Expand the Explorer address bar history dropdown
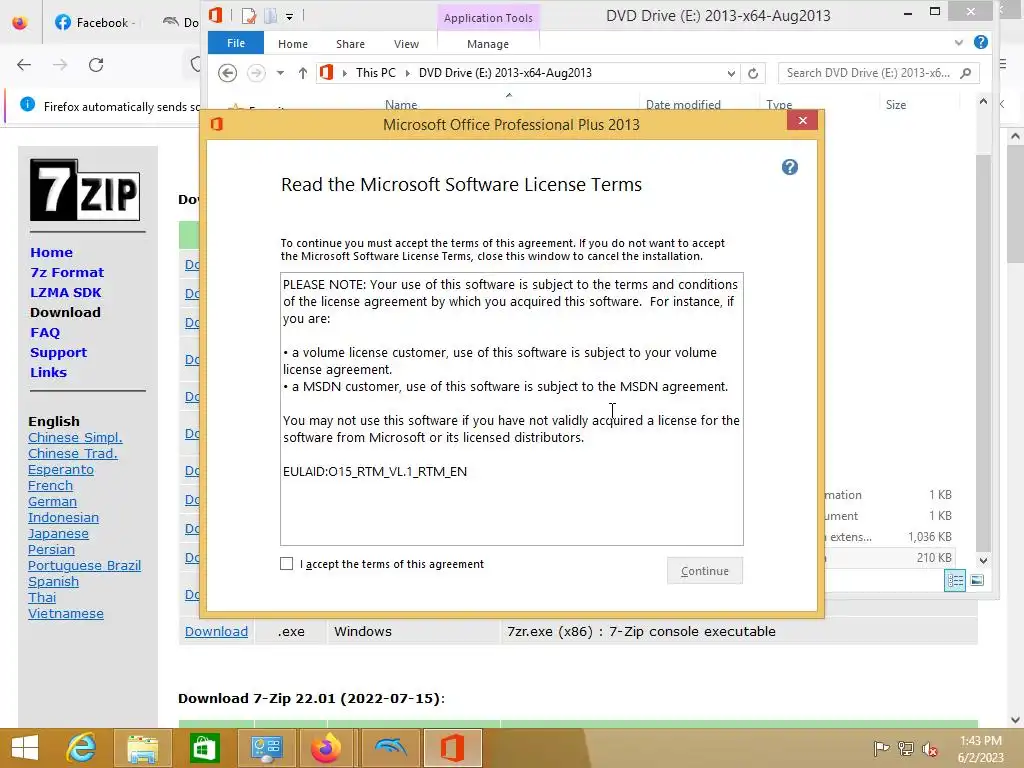The height and width of the screenshot is (768, 1024). point(731,73)
